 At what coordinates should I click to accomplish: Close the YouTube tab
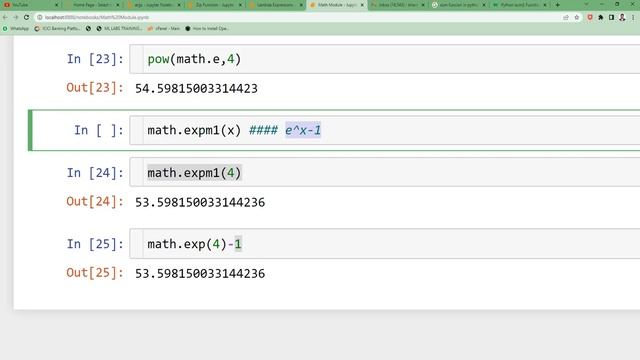pyautogui.click(x=57, y=5)
